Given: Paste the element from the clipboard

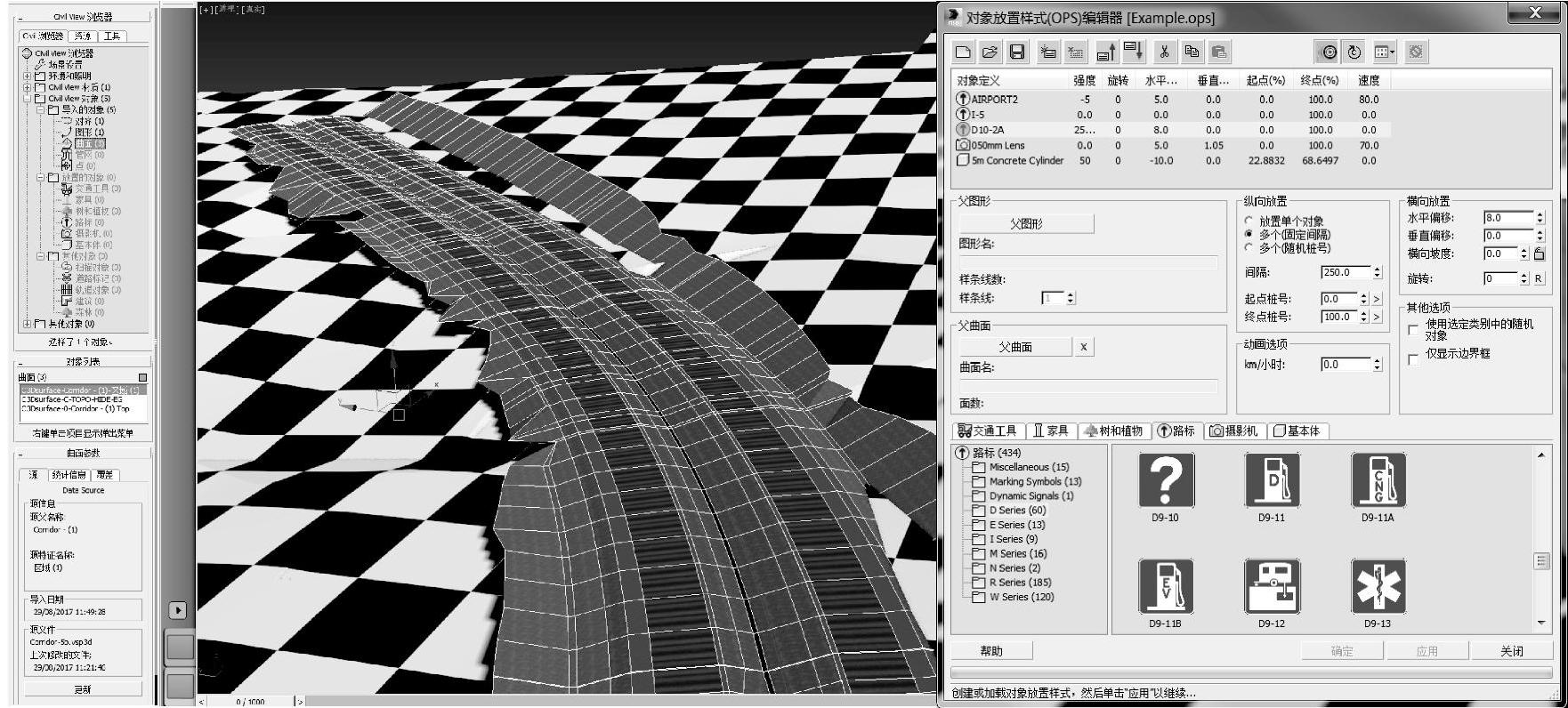Looking at the screenshot, I should [1219, 52].
